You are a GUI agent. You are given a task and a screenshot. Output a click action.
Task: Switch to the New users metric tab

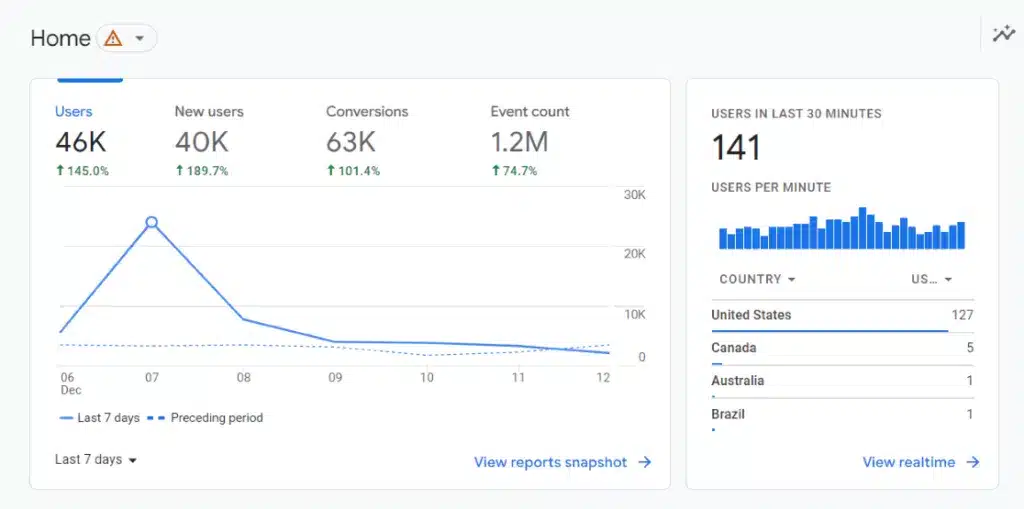pyautogui.click(x=208, y=140)
